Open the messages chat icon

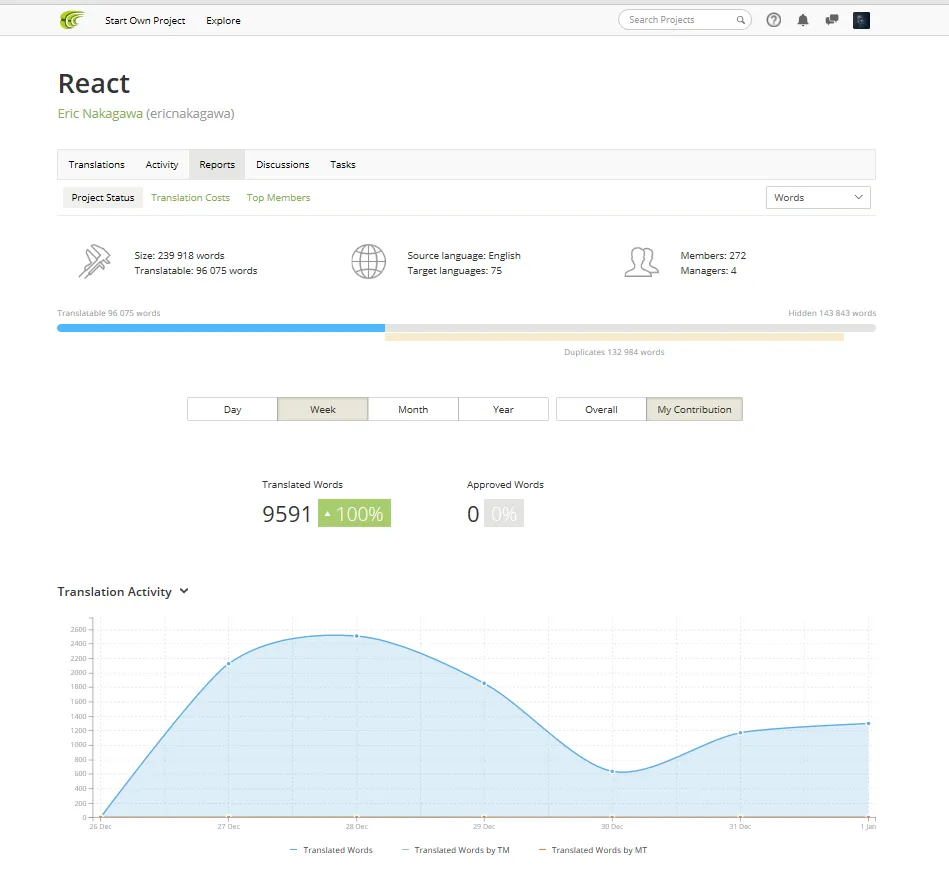[x=832, y=20]
